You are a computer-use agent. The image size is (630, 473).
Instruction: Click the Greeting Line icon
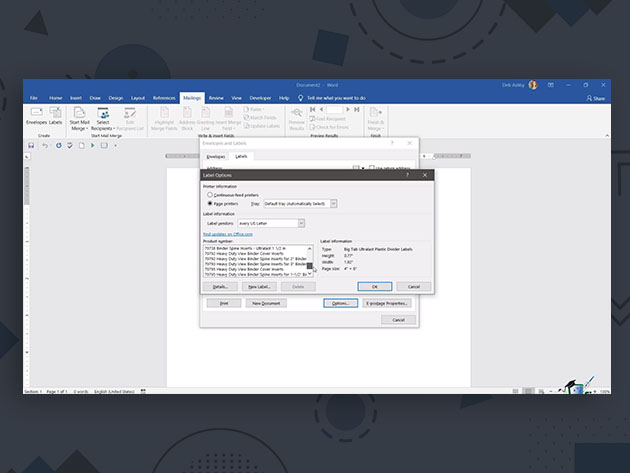pyautogui.click(x=205, y=119)
